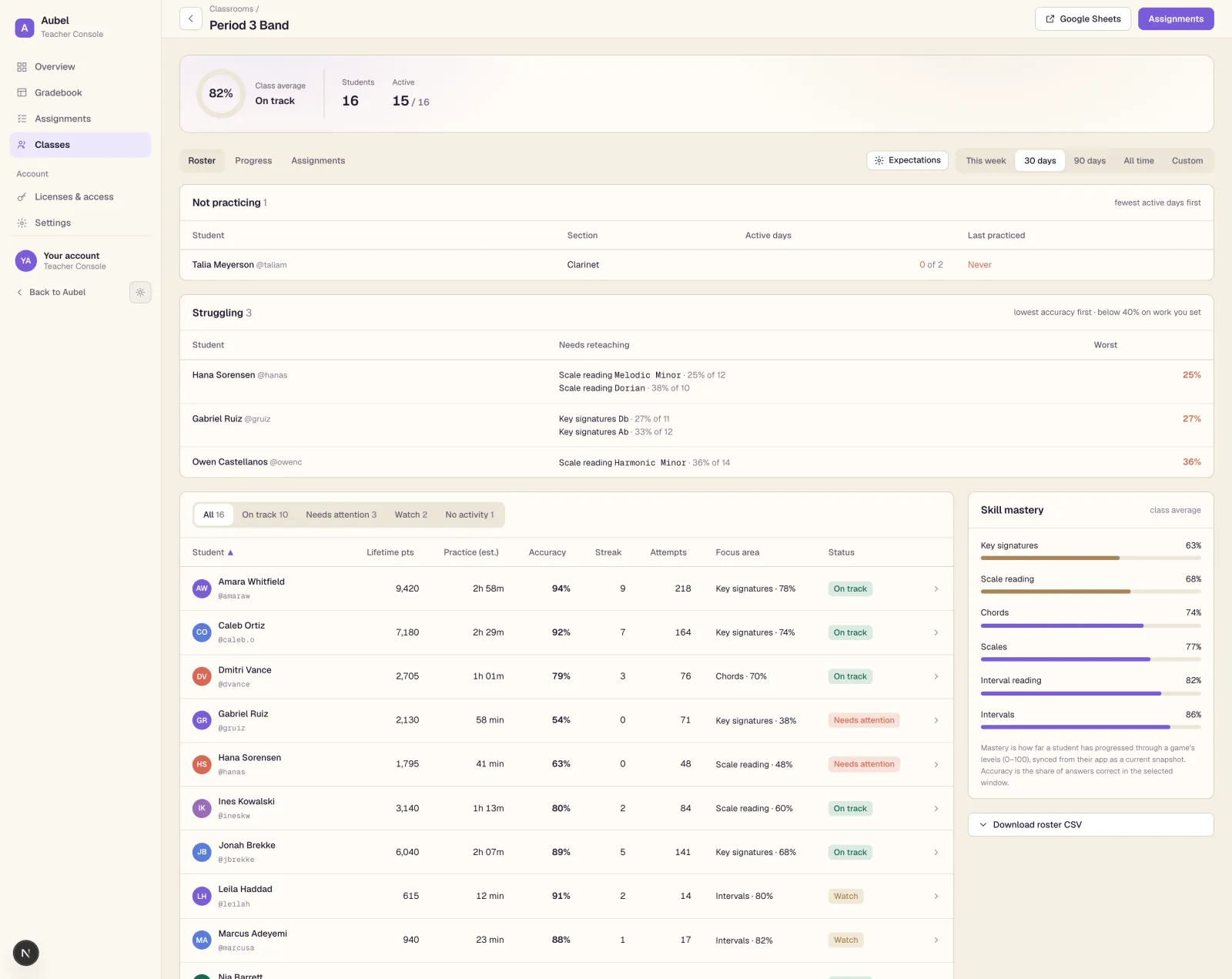This screenshot has width=1232, height=979.
Task: Click the N badge in the bottom corner
Action: click(x=25, y=953)
